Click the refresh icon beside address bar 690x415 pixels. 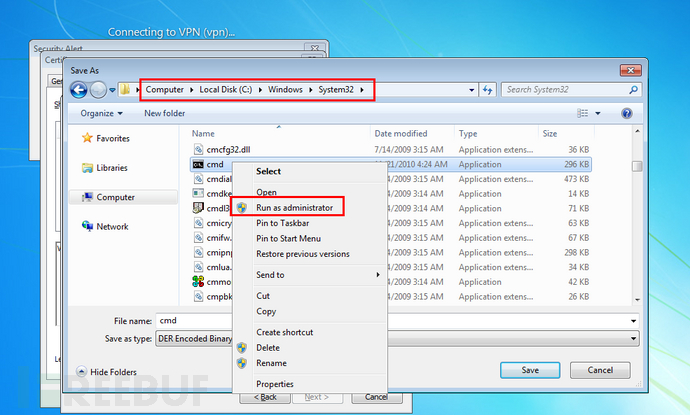coord(487,90)
